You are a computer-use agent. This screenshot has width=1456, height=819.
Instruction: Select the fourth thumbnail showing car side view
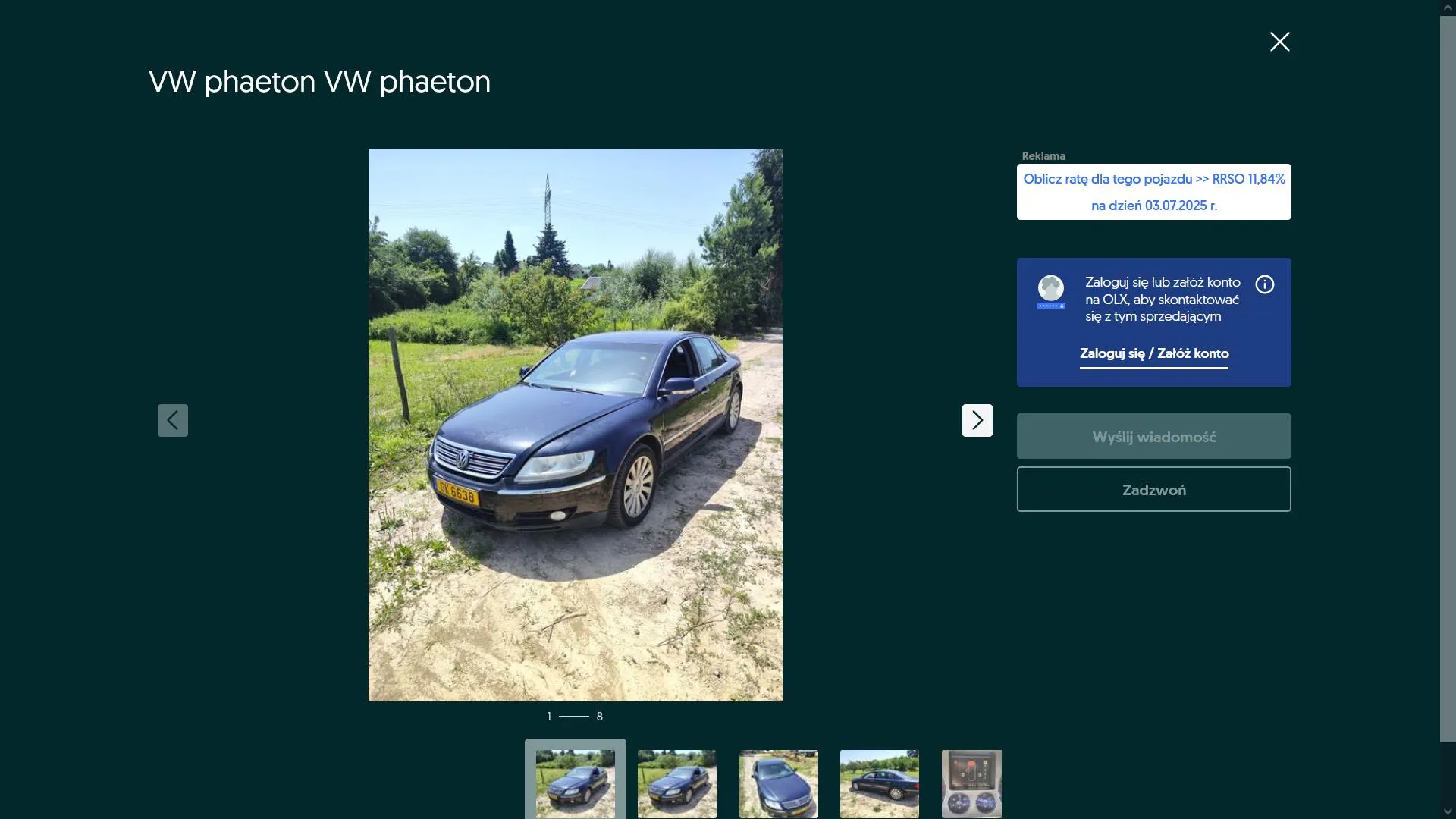(879, 783)
